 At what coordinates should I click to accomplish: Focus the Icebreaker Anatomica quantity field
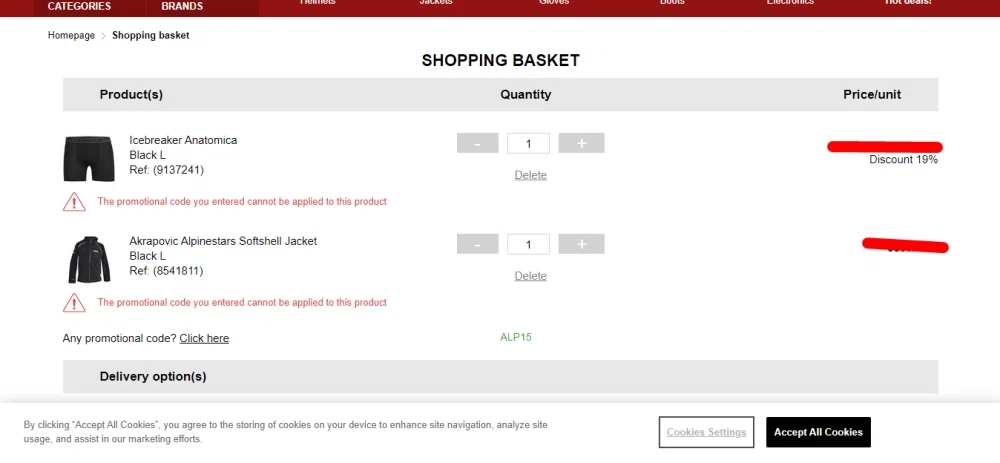click(528, 143)
